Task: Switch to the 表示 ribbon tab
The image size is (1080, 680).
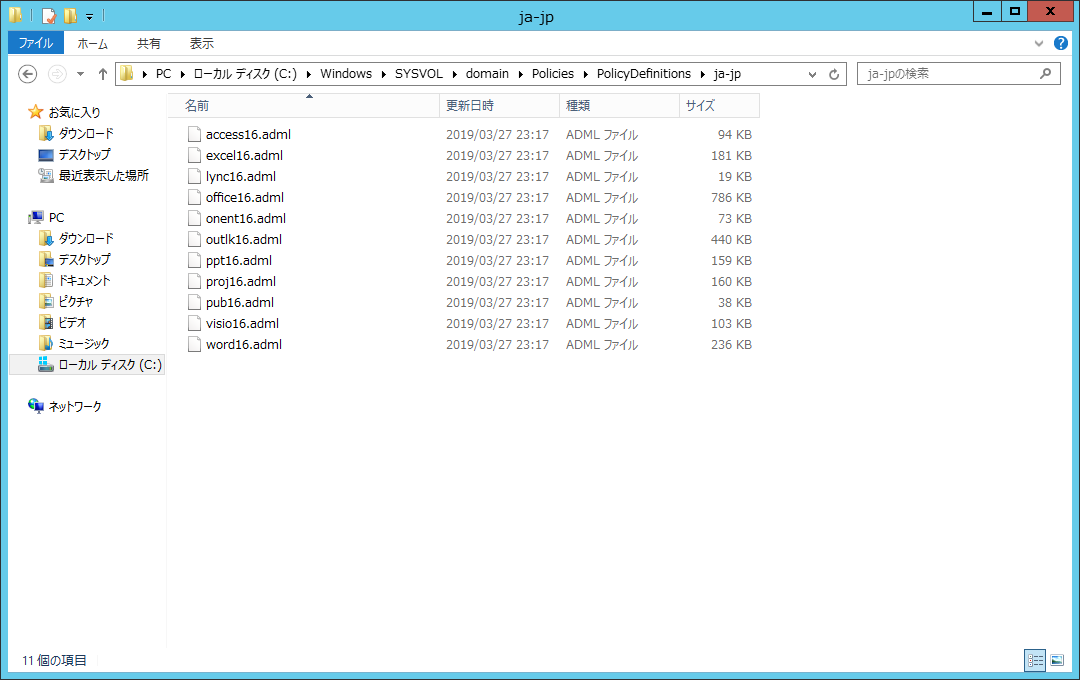Action: click(x=202, y=43)
